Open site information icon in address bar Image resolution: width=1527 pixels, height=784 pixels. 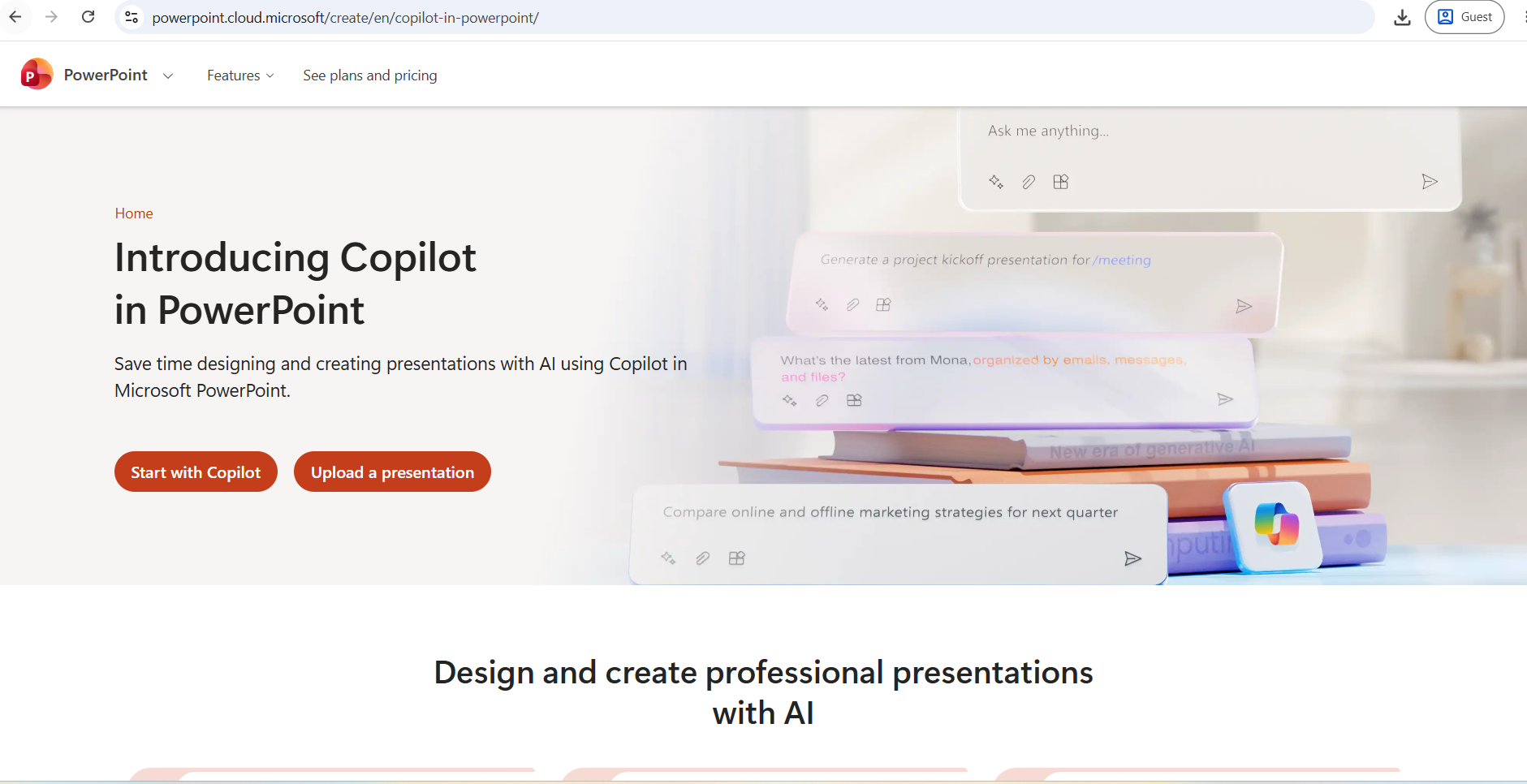click(132, 17)
